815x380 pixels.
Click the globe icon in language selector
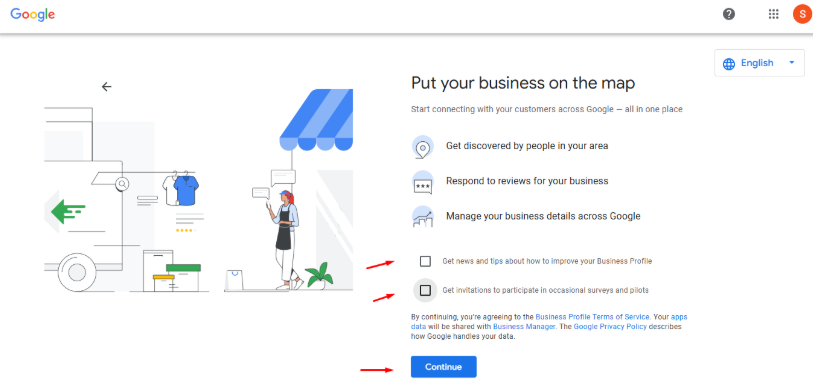point(729,63)
